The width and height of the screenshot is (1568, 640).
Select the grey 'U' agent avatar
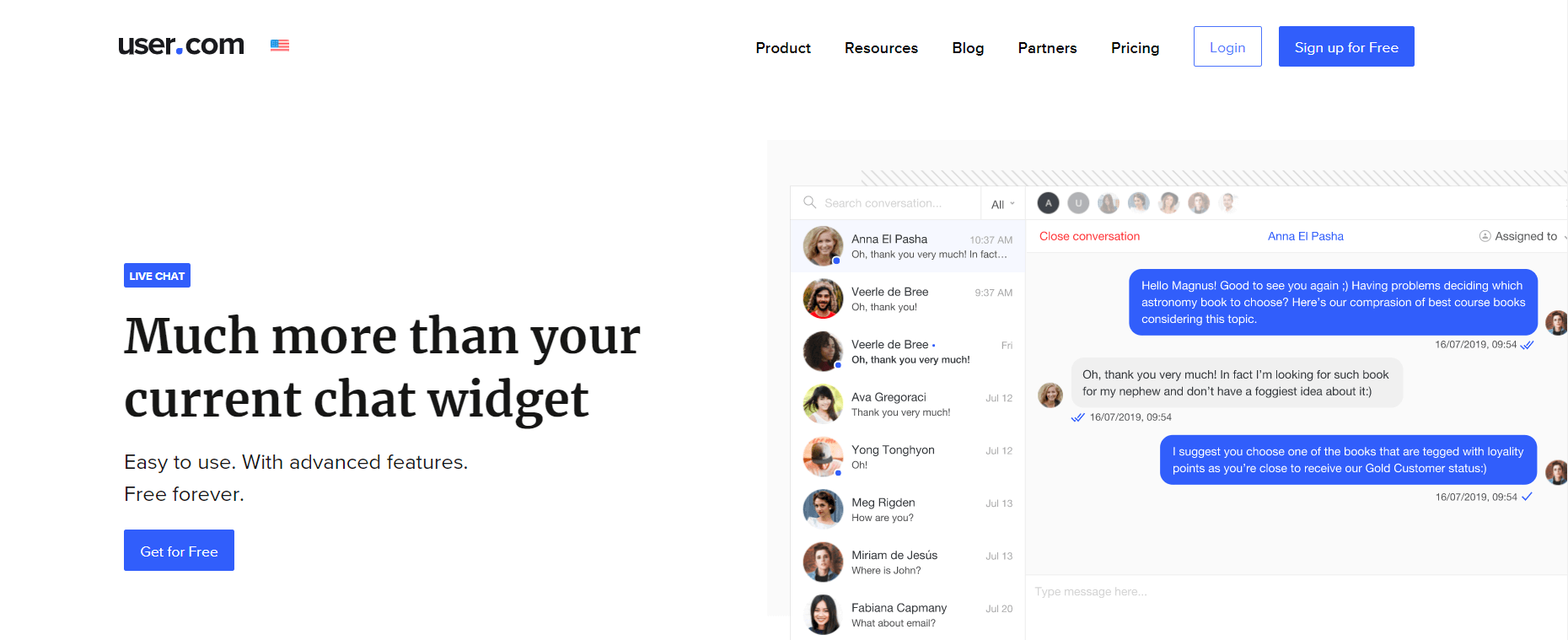coord(1078,203)
